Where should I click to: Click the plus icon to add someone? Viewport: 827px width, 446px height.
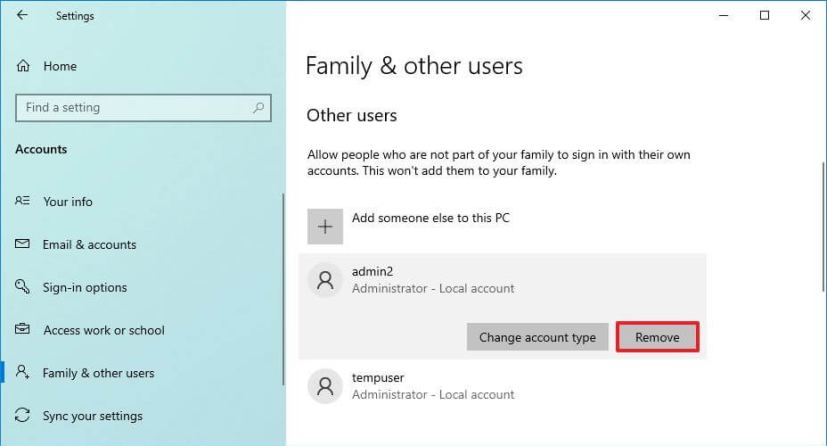click(x=325, y=227)
